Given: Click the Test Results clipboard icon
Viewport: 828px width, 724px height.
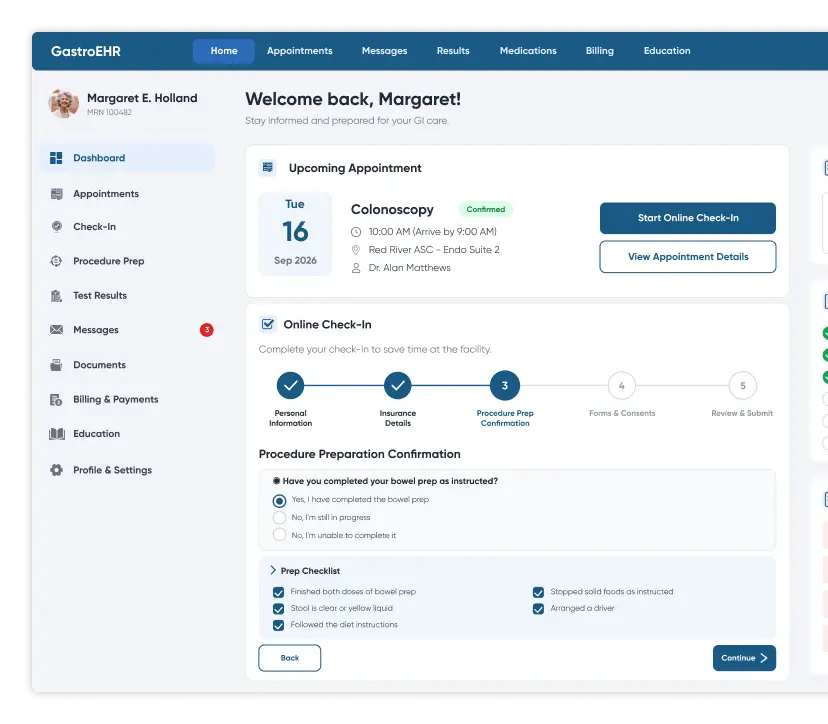Looking at the screenshot, I should pyautogui.click(x=56, y=296).
